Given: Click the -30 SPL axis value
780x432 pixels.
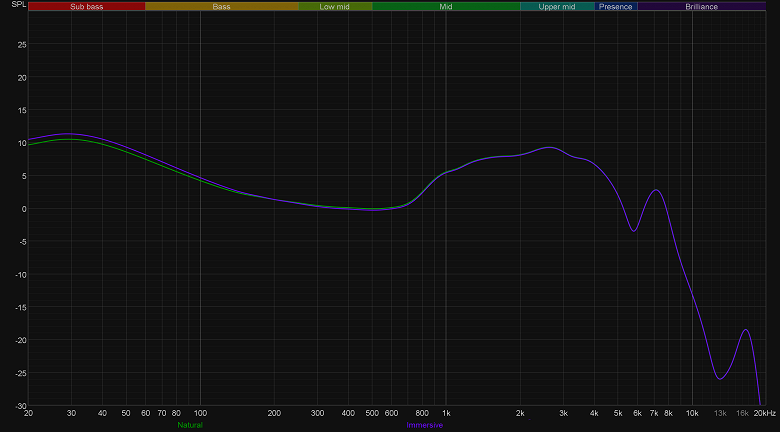Looking at the screenshot, I should (20, 406).
